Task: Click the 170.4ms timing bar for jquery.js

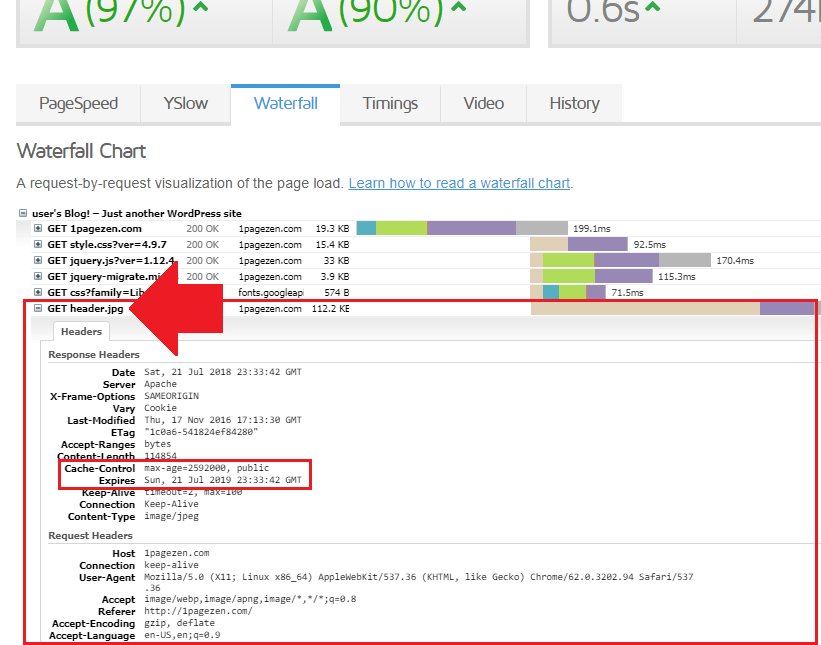Action: [620, 260]
